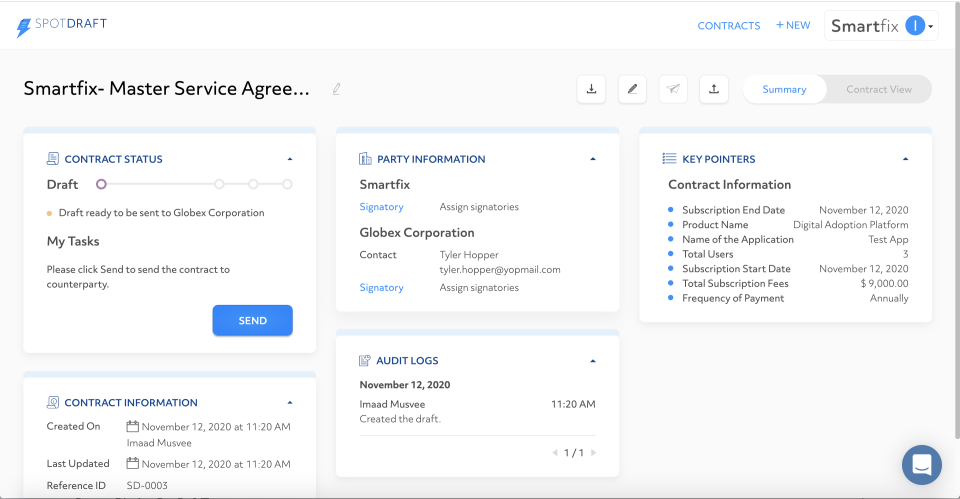This screenshot has height=499, width=960.
Task: Open the chat support widget
Action: point(921,465)
